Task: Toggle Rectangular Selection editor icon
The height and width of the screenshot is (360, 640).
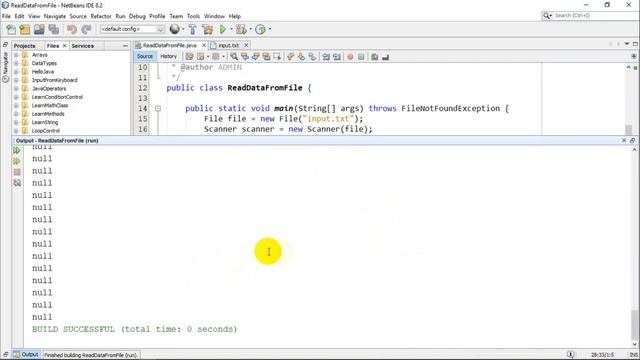Action: point(277,57)
